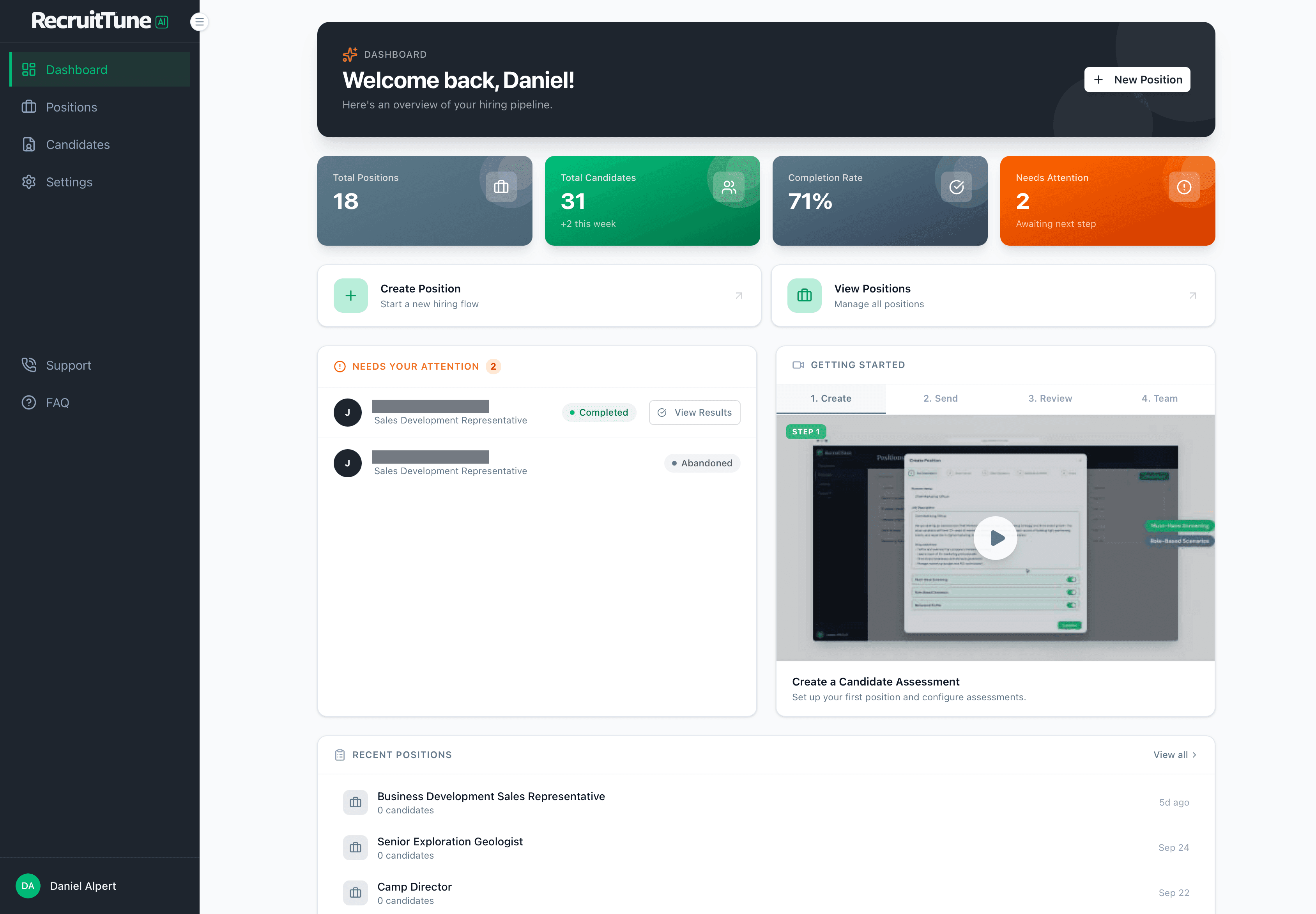Click briefcase icon beside Business Development Sales Representative

[x=356, y=802]
